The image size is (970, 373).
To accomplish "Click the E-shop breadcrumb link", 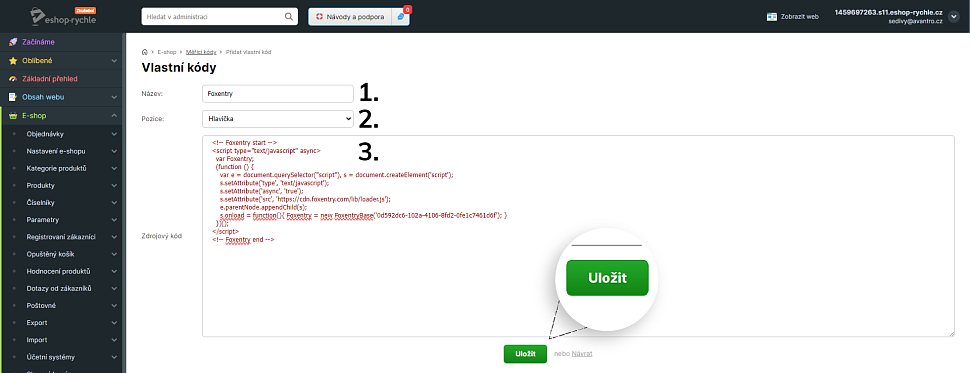I will [x=167, y=52].
